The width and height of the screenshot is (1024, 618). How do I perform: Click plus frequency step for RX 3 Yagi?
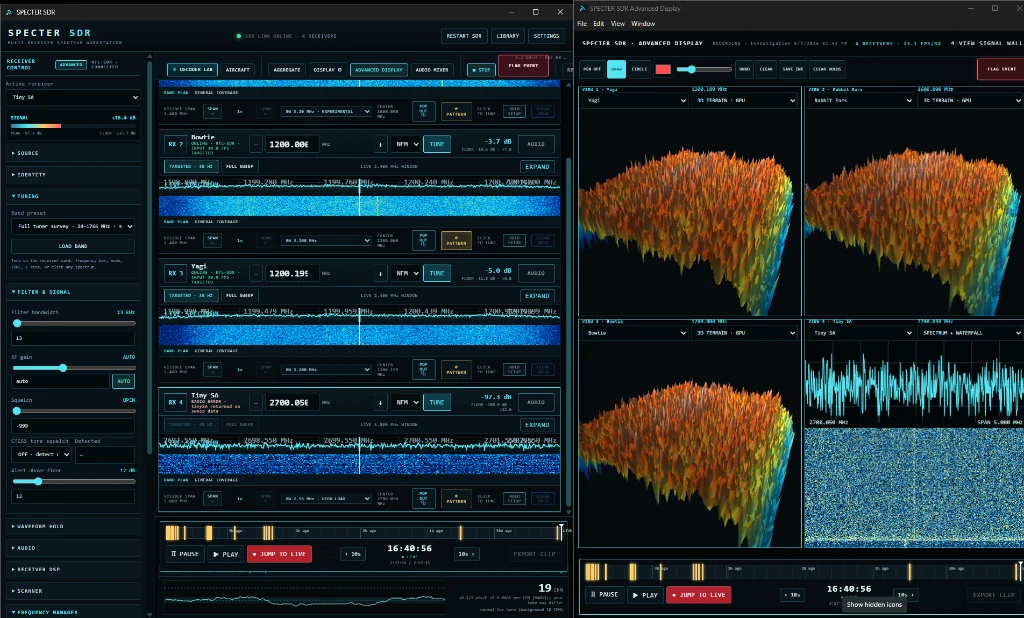[x=380, y=274]
